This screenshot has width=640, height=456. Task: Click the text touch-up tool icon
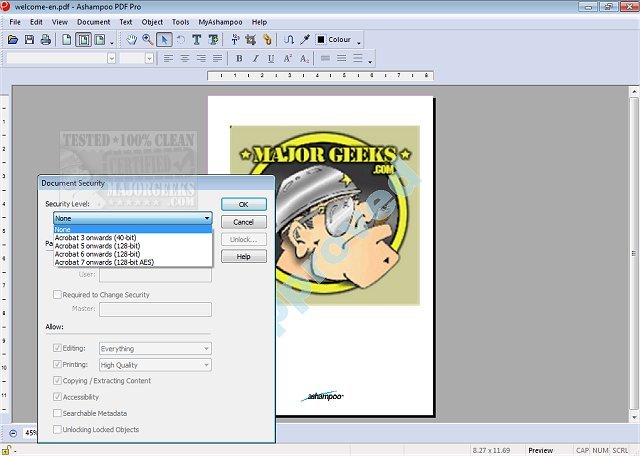[x=235, y=40]
